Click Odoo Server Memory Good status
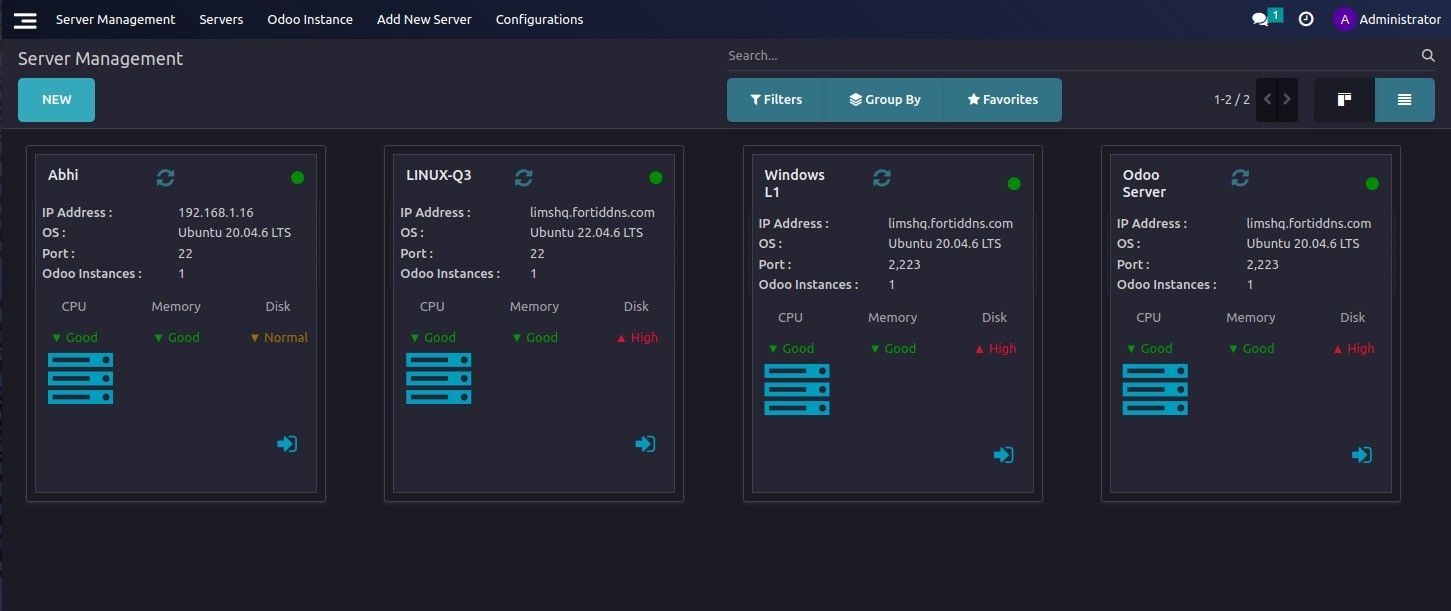This screenshot has width=1451, height=611. [1250, 349]
